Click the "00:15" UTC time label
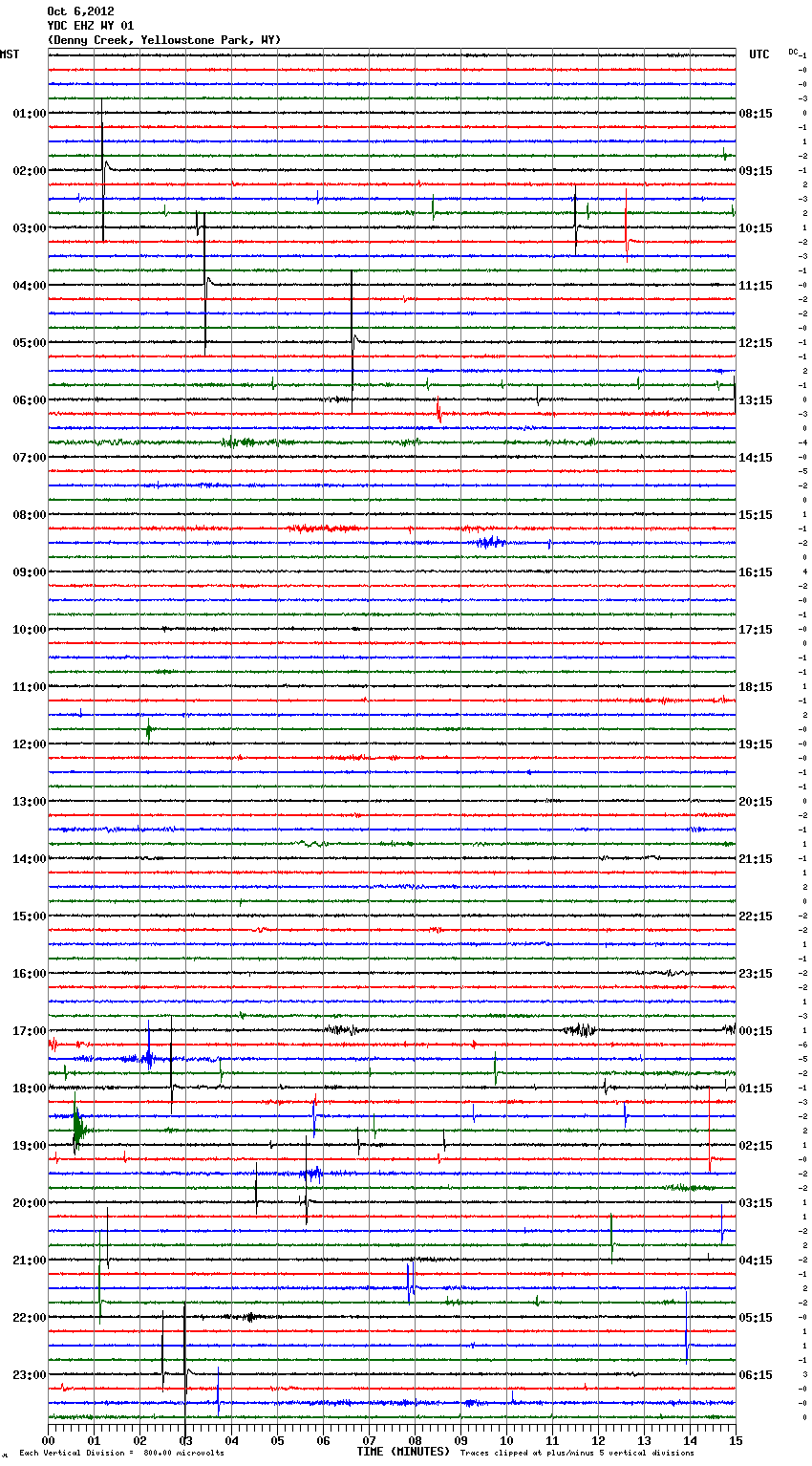The height and width of the screenshot is (1466, 812). (756, 1031)
